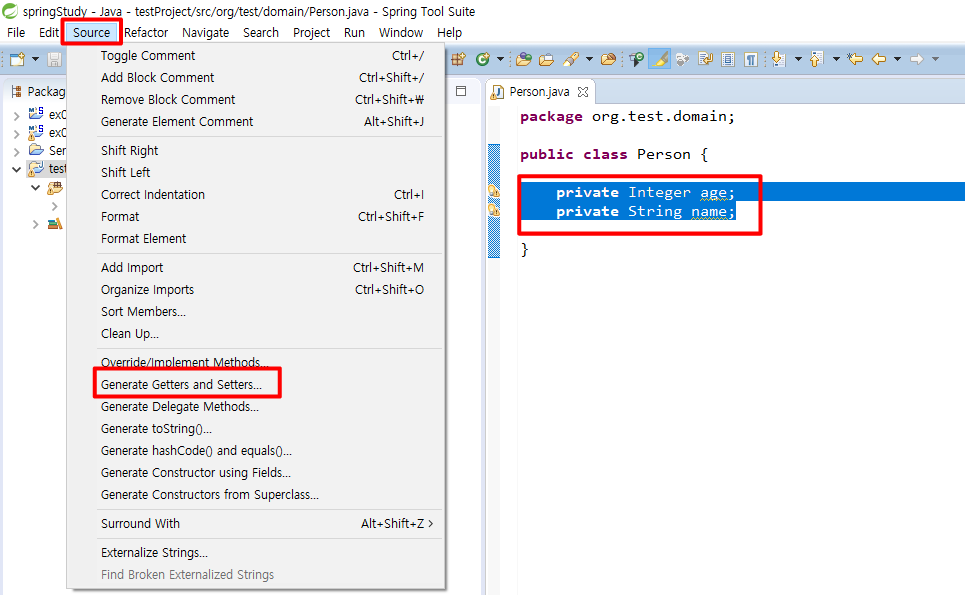Toggle Block Selection Mode icon
This screenshot has width=965, height=595.
click(x=728, y=59)
